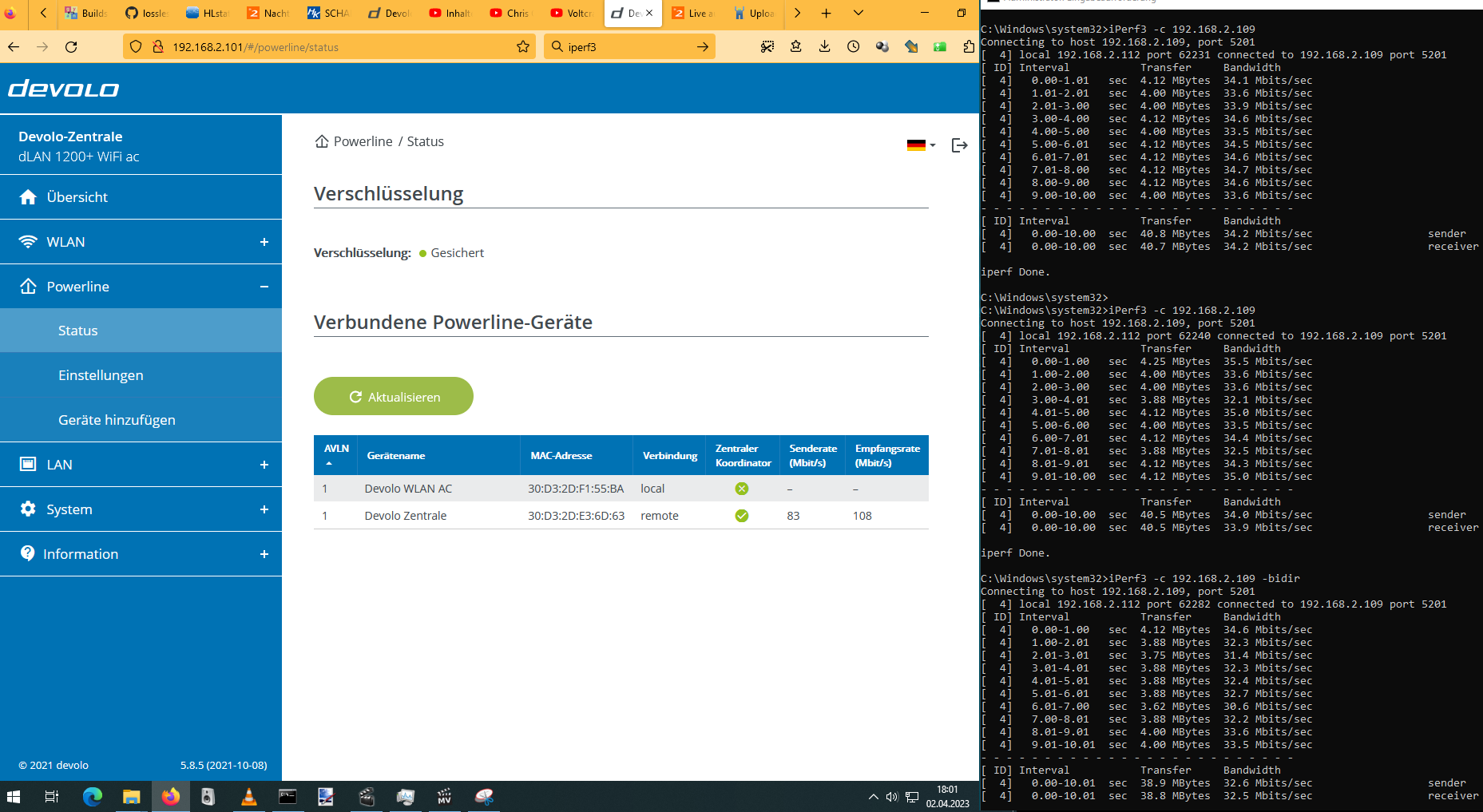Click the Empfangsrate value 108

pyautogui.click(x=862, y=516)
